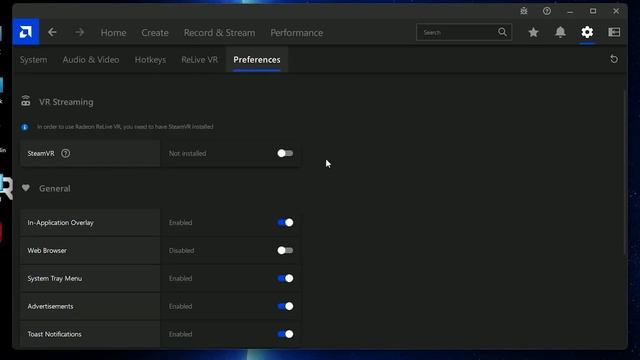Click the In-Application Overlay label

point(60,222)
